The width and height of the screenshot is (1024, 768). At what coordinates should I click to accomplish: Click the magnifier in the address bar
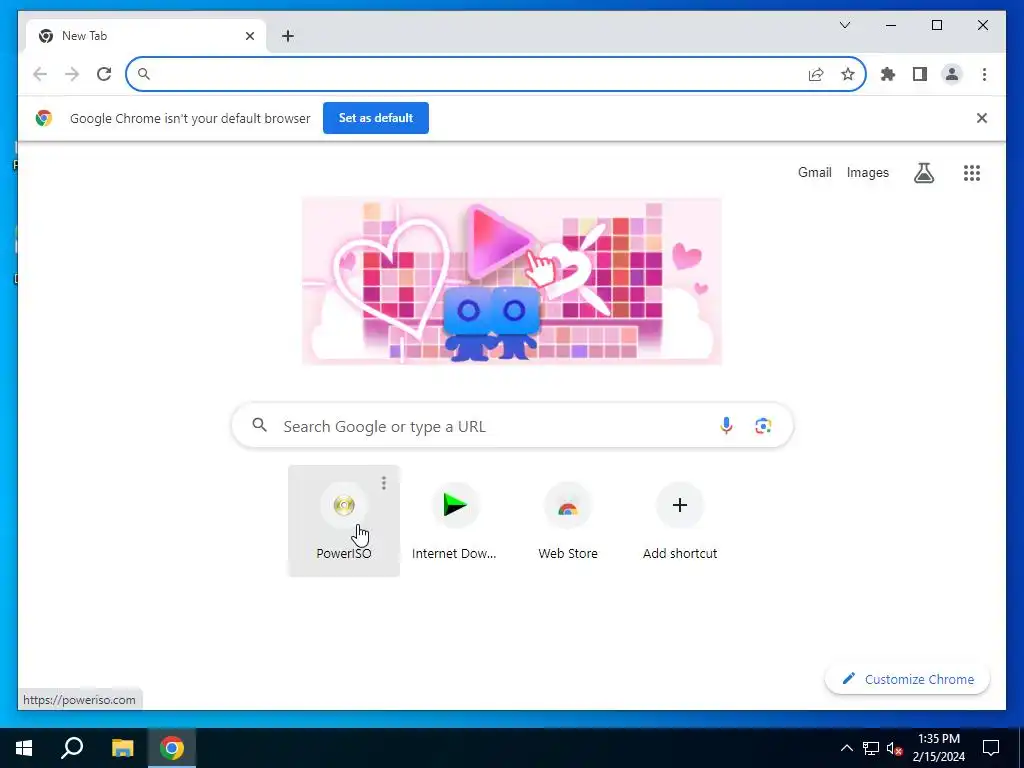click(x=144, y=74)
